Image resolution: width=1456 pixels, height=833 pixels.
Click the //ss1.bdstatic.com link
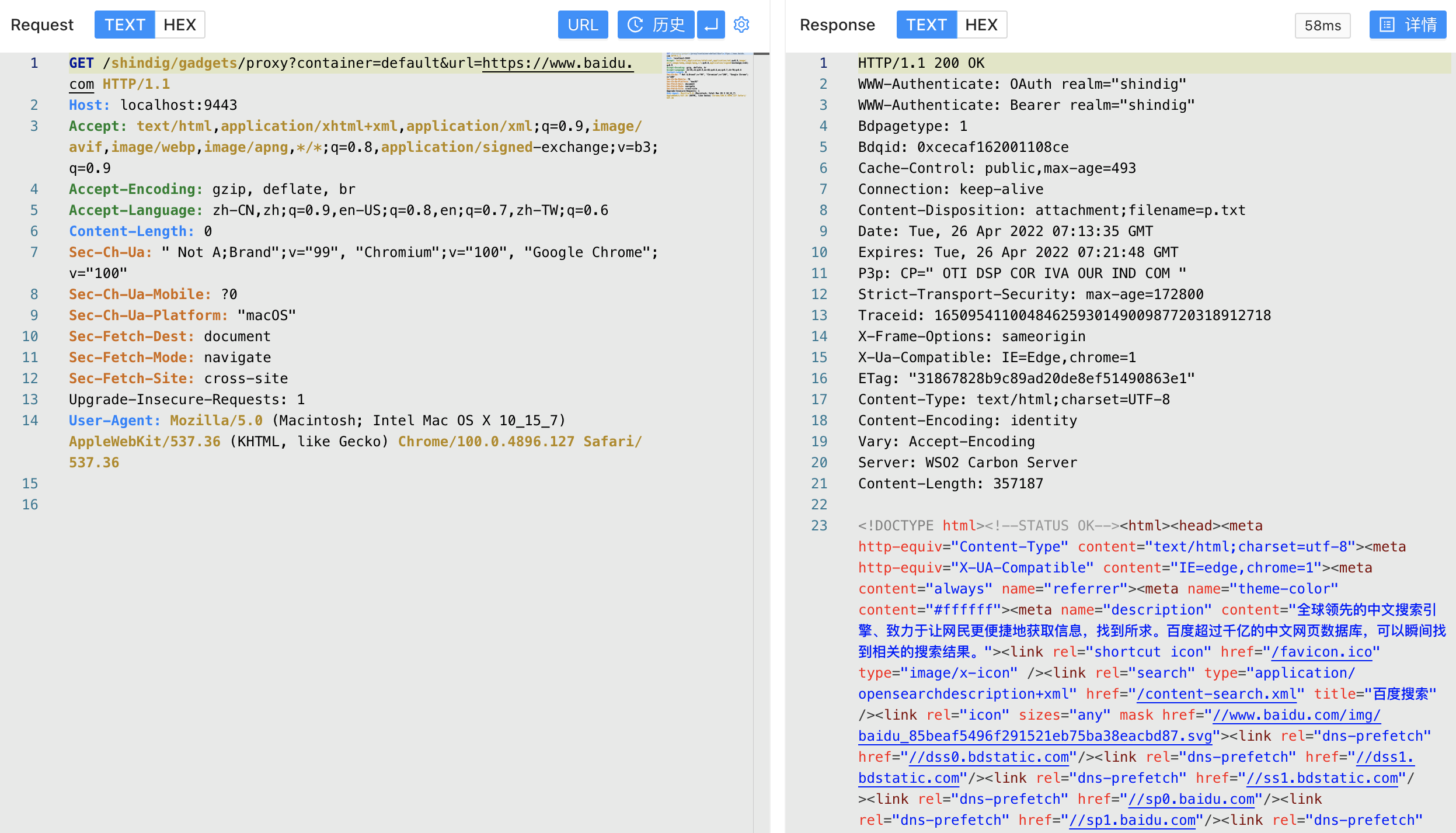[x=1322, y=778]
